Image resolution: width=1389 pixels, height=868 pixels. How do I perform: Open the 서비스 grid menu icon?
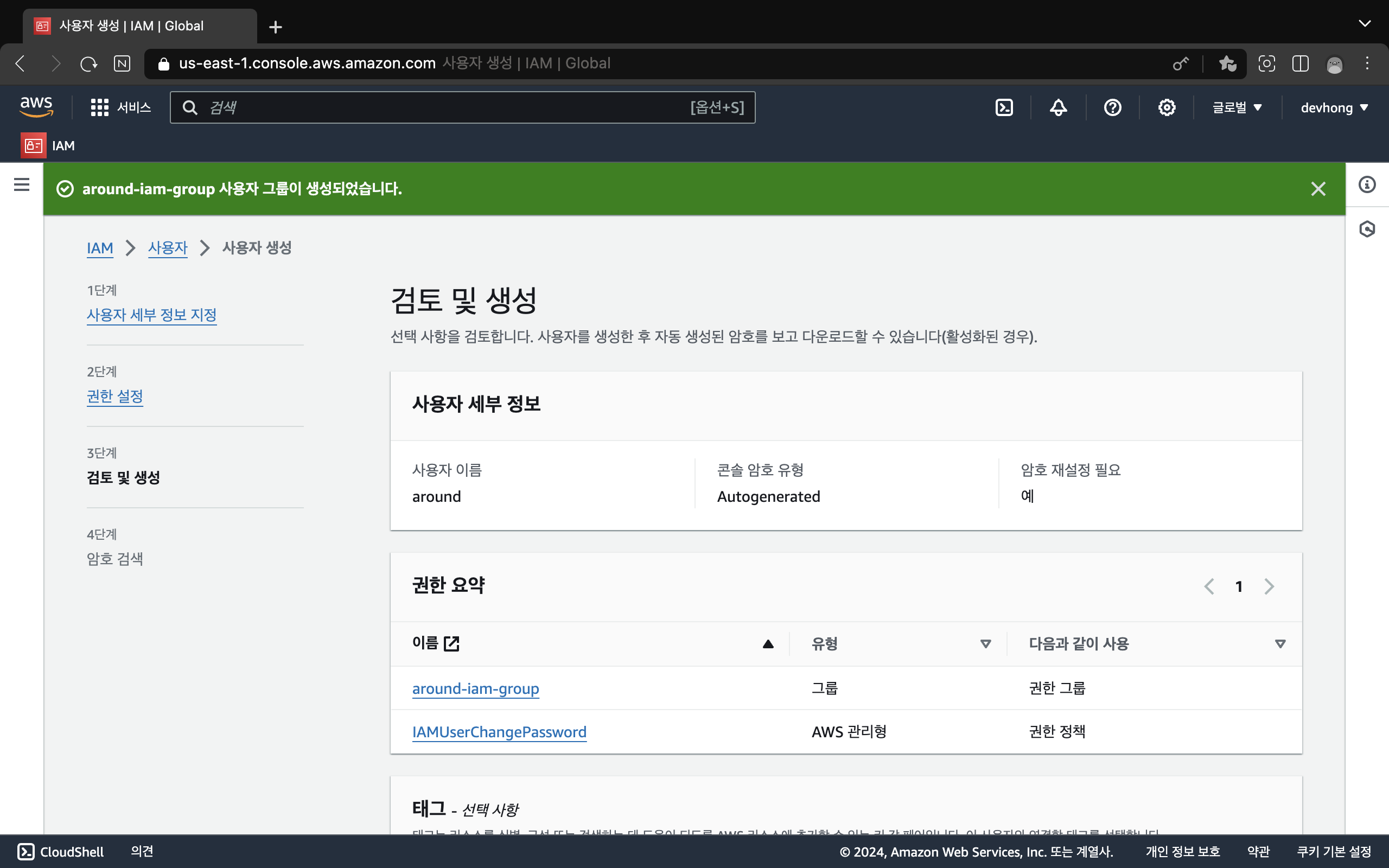[x=99, y=107]
